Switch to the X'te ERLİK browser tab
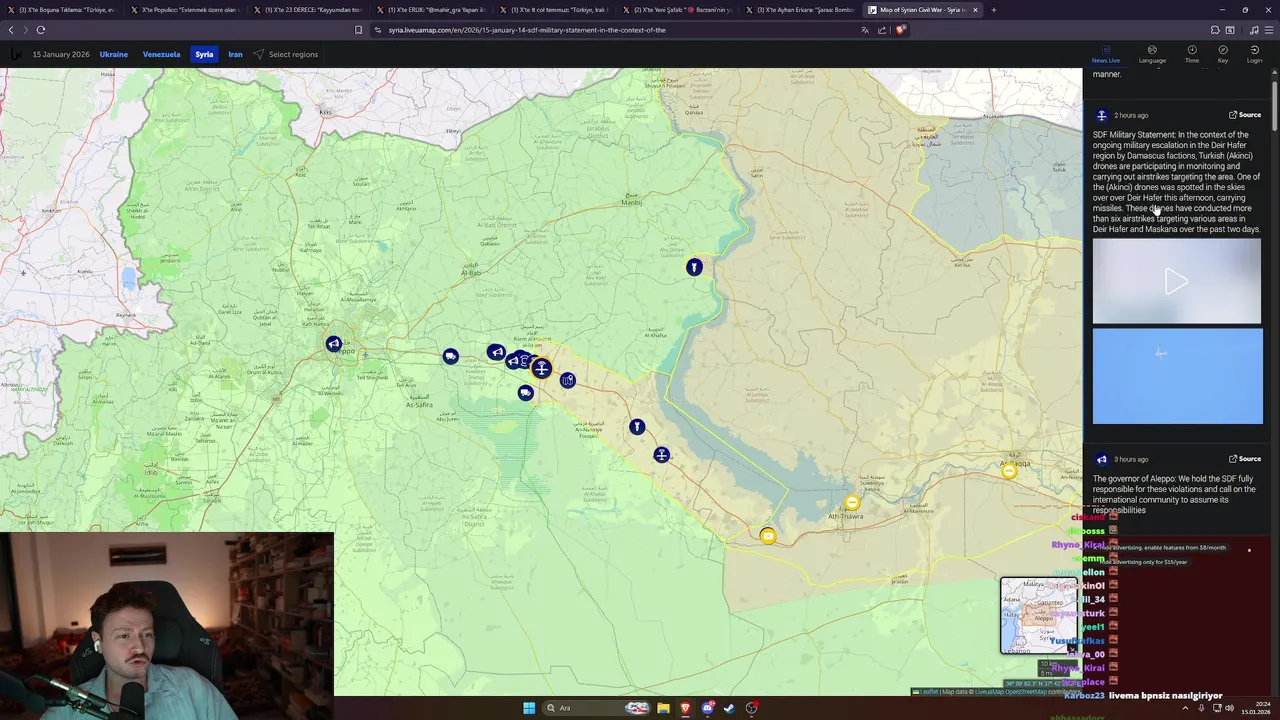Viewport: 1280px width, 720px height. click(431, 10)
